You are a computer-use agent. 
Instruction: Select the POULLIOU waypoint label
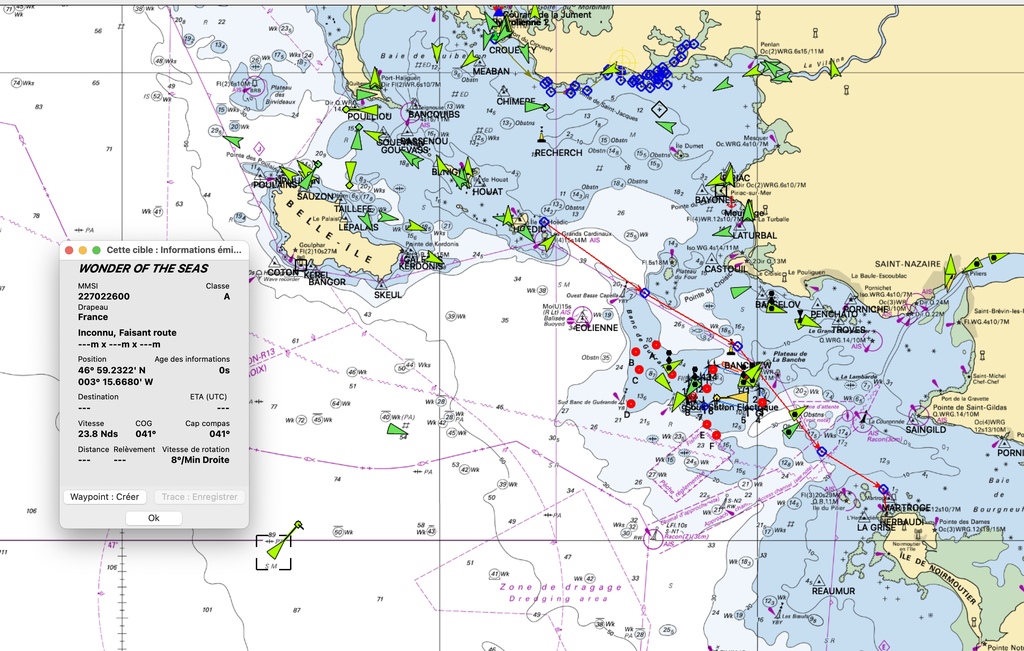370,116
